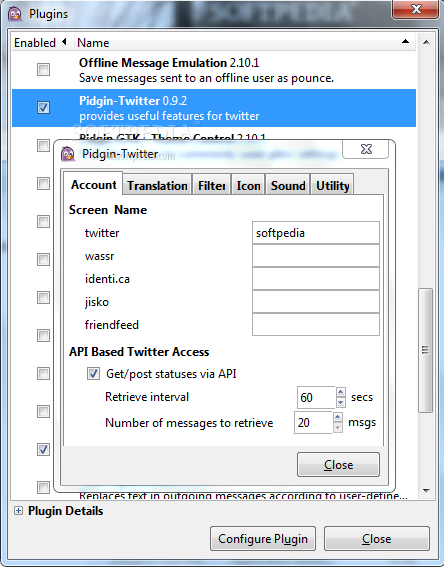Click the 'Screen Name' section heading
Viewport: 444px width, 567px height.
click(108, 210)
